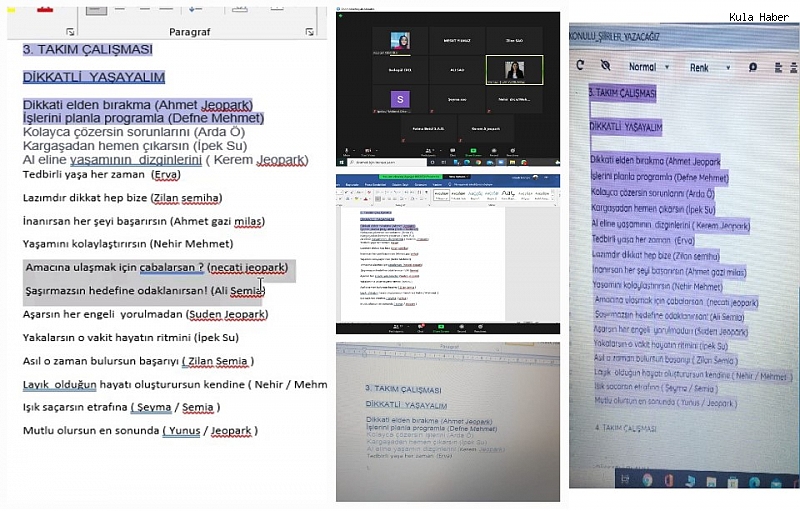The width and height of the screenshot is (800, 511).
Task: Open Reactions in the Zoom gallery window
Action: pyautogui.click(x=513, y=152)
